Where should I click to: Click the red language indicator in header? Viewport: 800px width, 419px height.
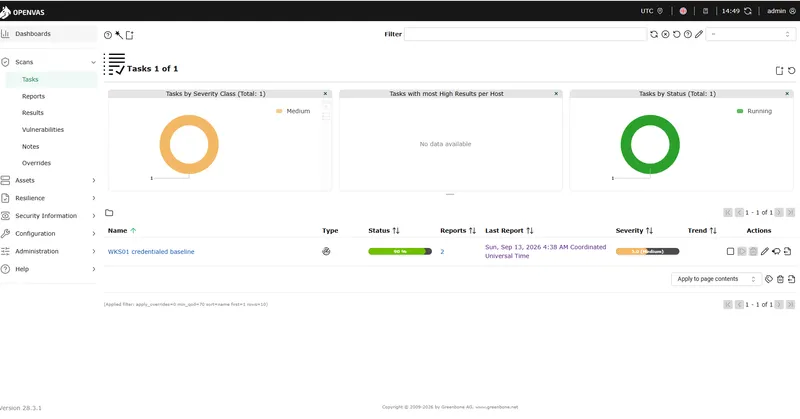[683, 11]
